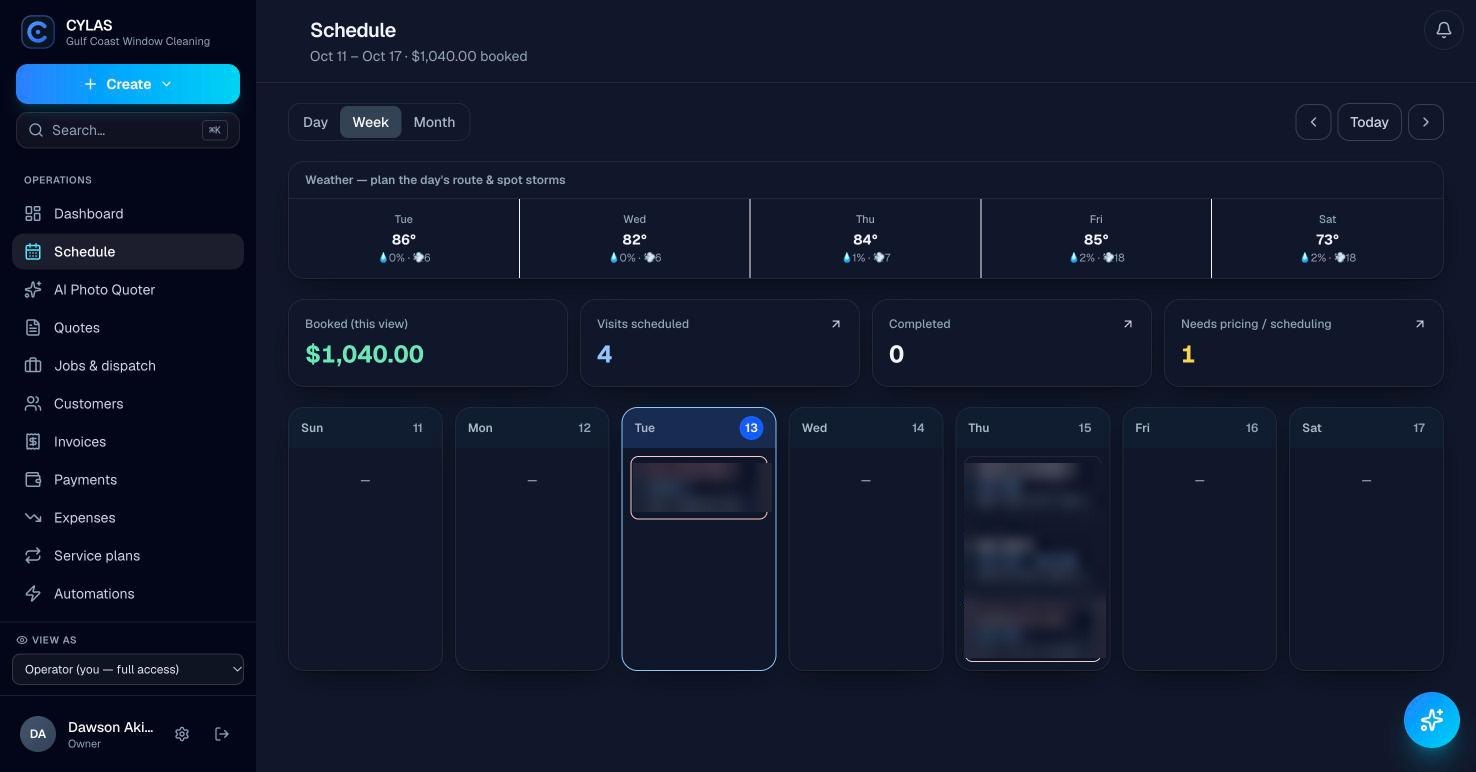Open the notifications bell
Screen dimensions: 1476x772
1444,30
